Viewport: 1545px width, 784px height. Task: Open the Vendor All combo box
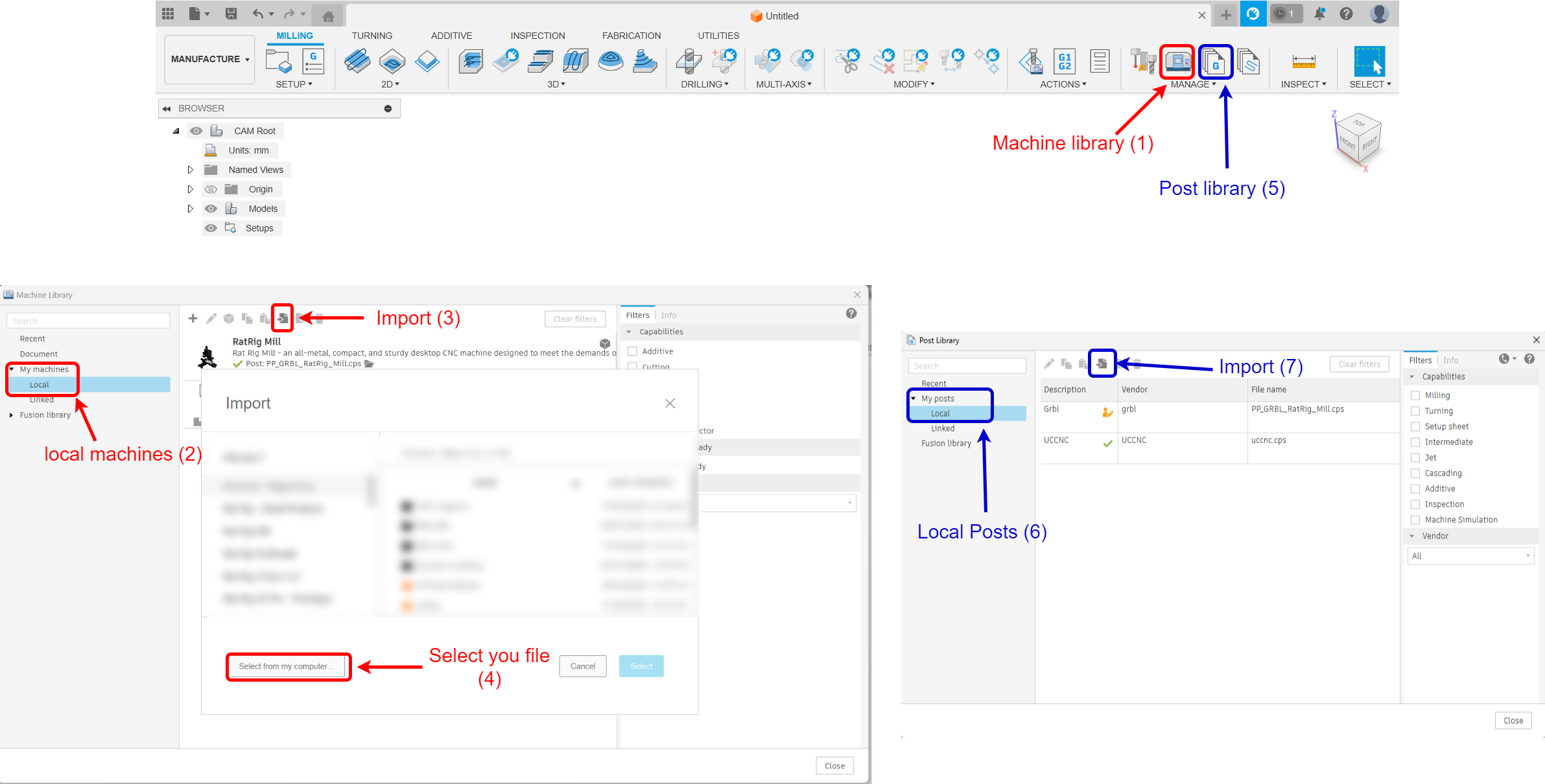(1470, 556)
